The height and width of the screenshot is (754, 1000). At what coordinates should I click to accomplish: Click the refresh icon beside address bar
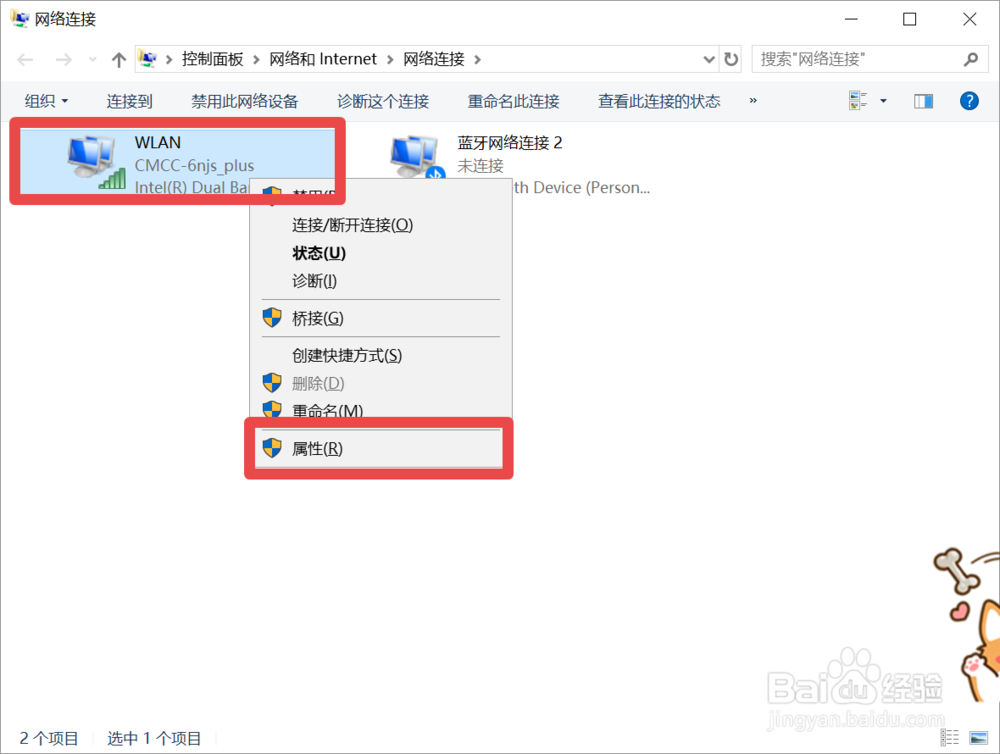pyautogui.click(x=731, y=59)
